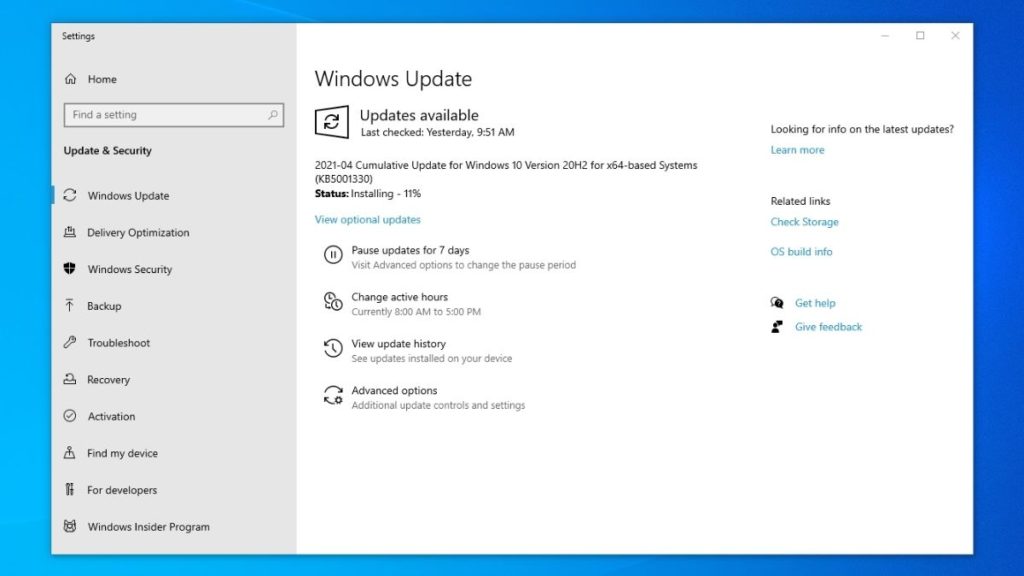Open Advanced options for updates
The image size is (1024, 576).
(x=393, y=390)
